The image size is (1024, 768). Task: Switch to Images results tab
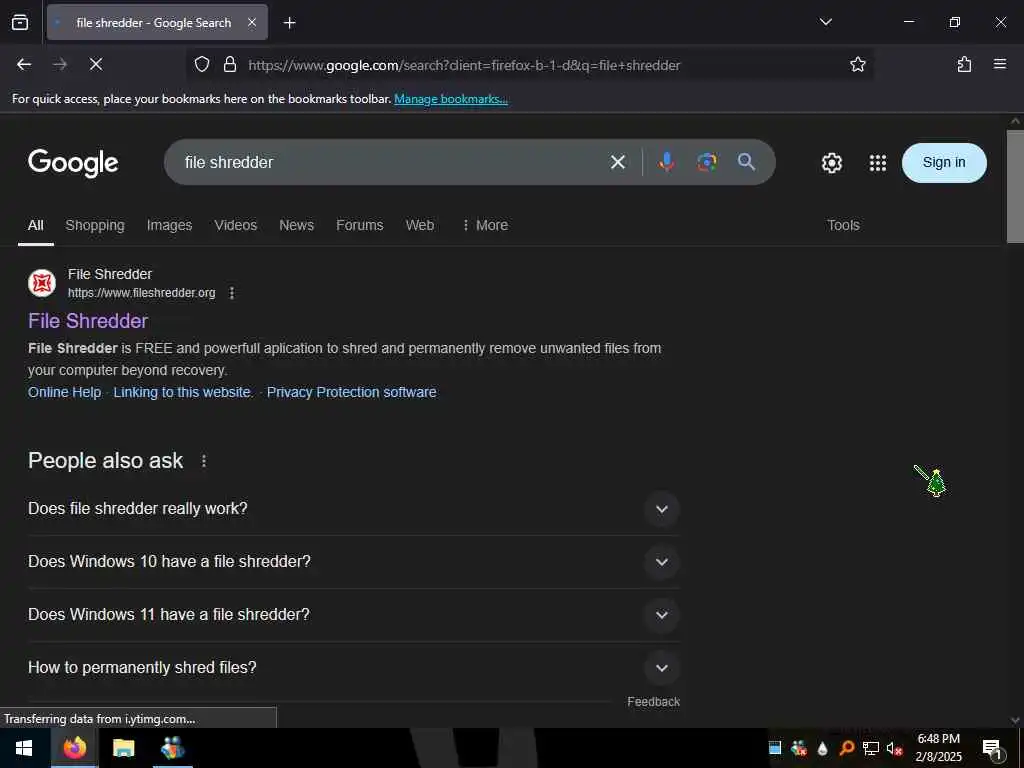pos(169,225)
